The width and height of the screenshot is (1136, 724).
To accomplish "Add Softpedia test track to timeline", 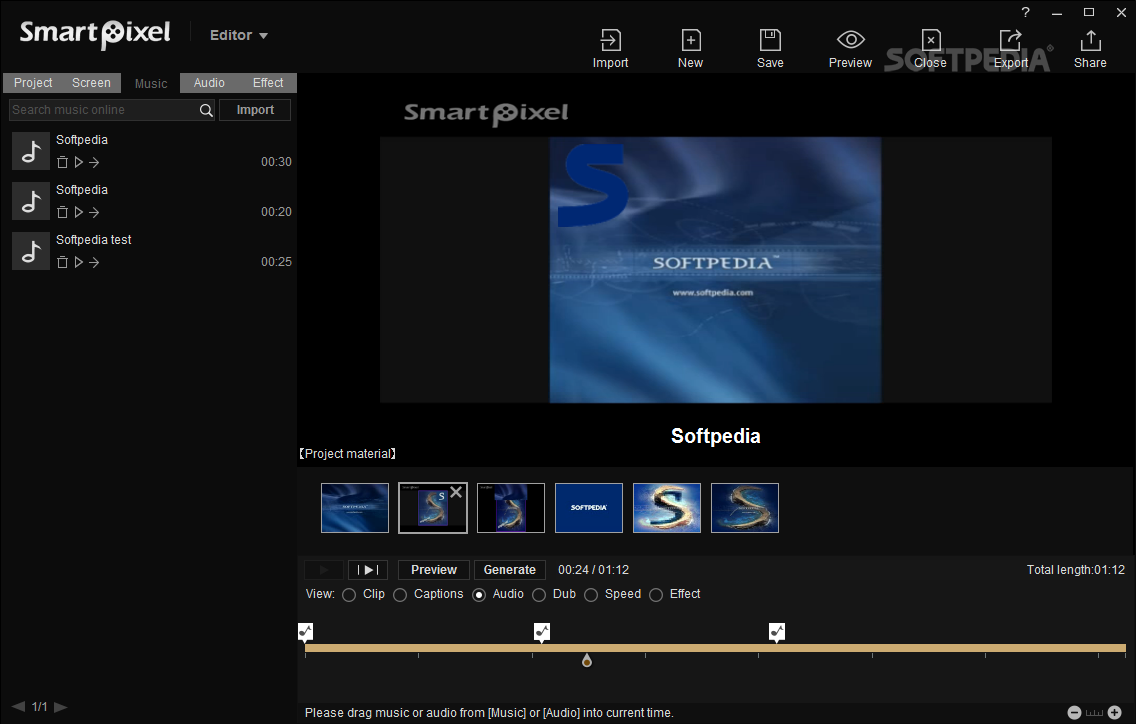I will click(94, 262).
